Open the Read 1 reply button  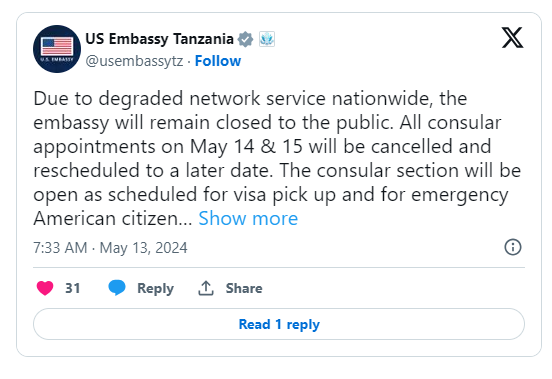pyautogui.click(x=279, y=324)
